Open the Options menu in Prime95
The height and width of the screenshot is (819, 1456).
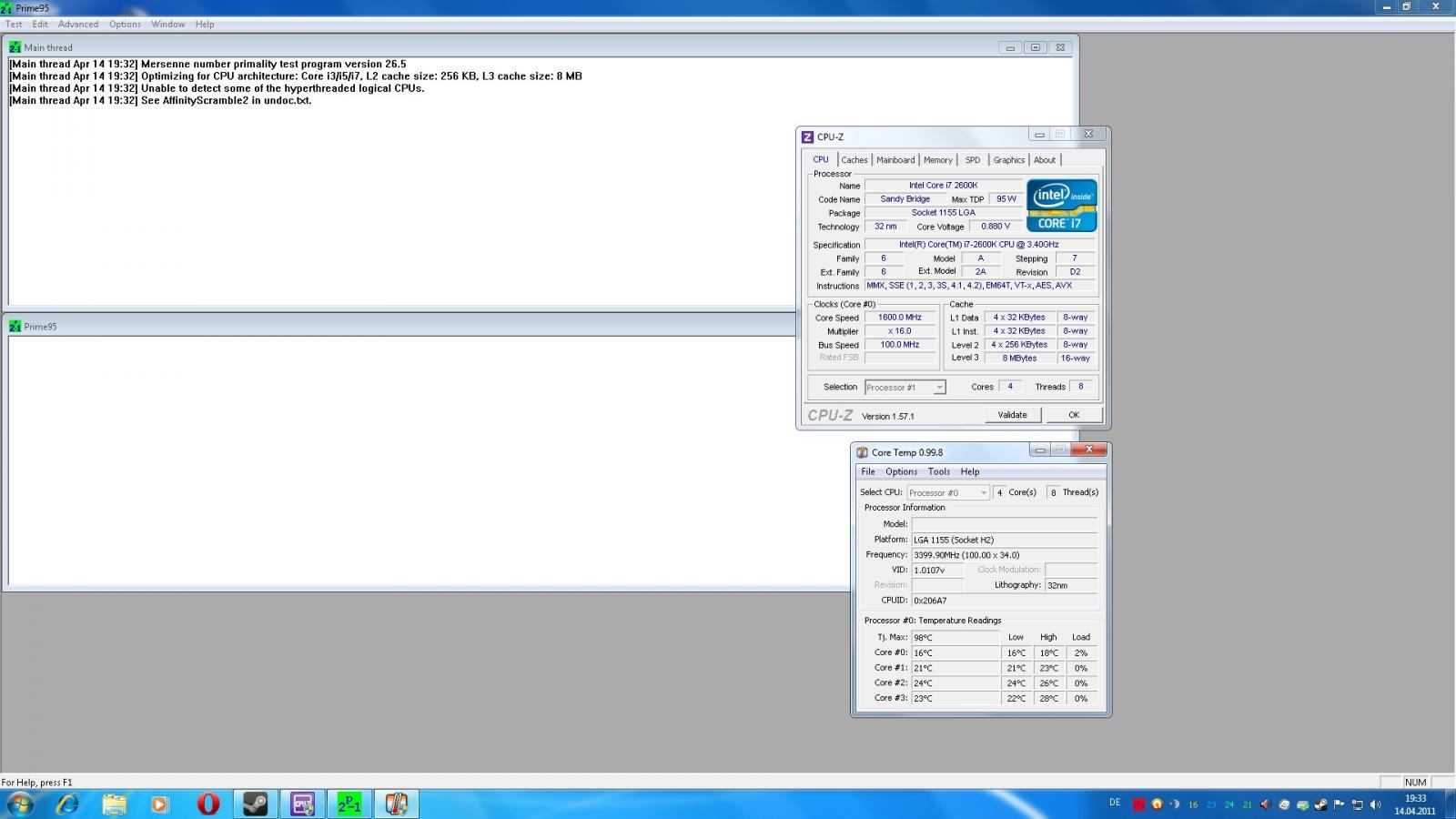click(x=125, y=24)
